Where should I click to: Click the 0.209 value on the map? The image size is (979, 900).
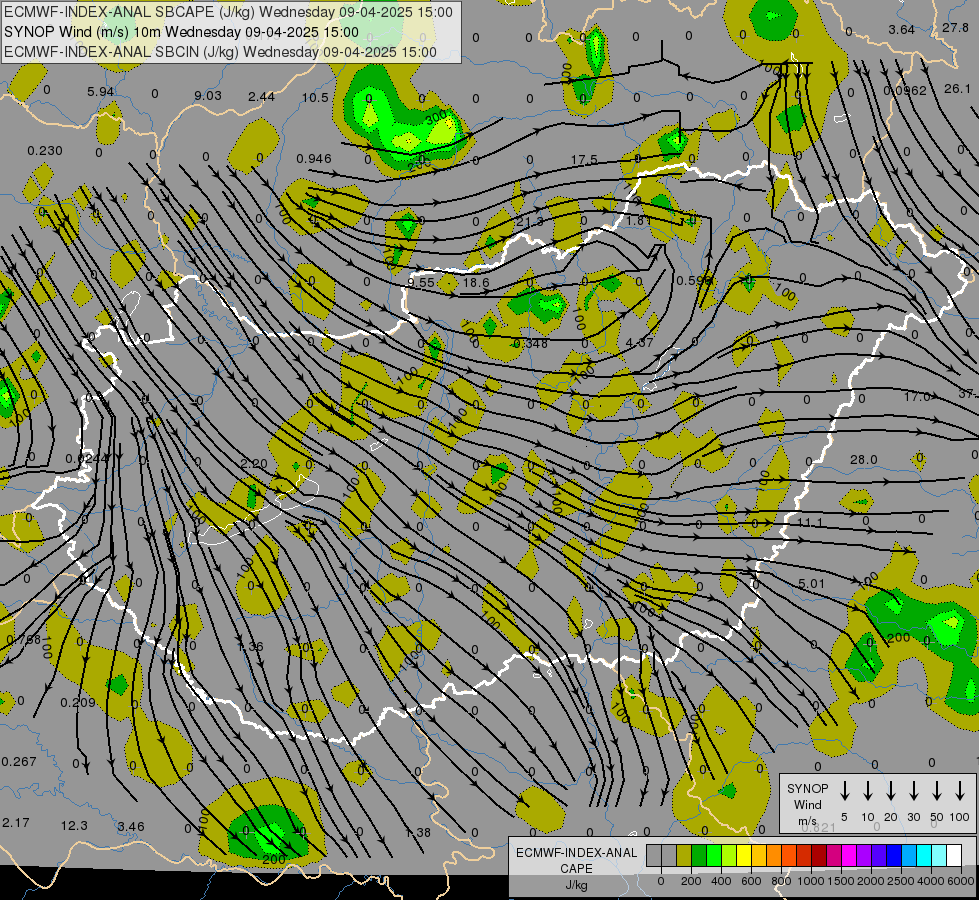point(78,703)
